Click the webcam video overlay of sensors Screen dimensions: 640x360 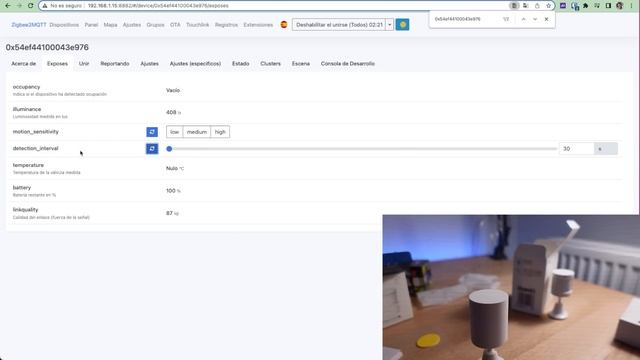(x=511, y=287)
